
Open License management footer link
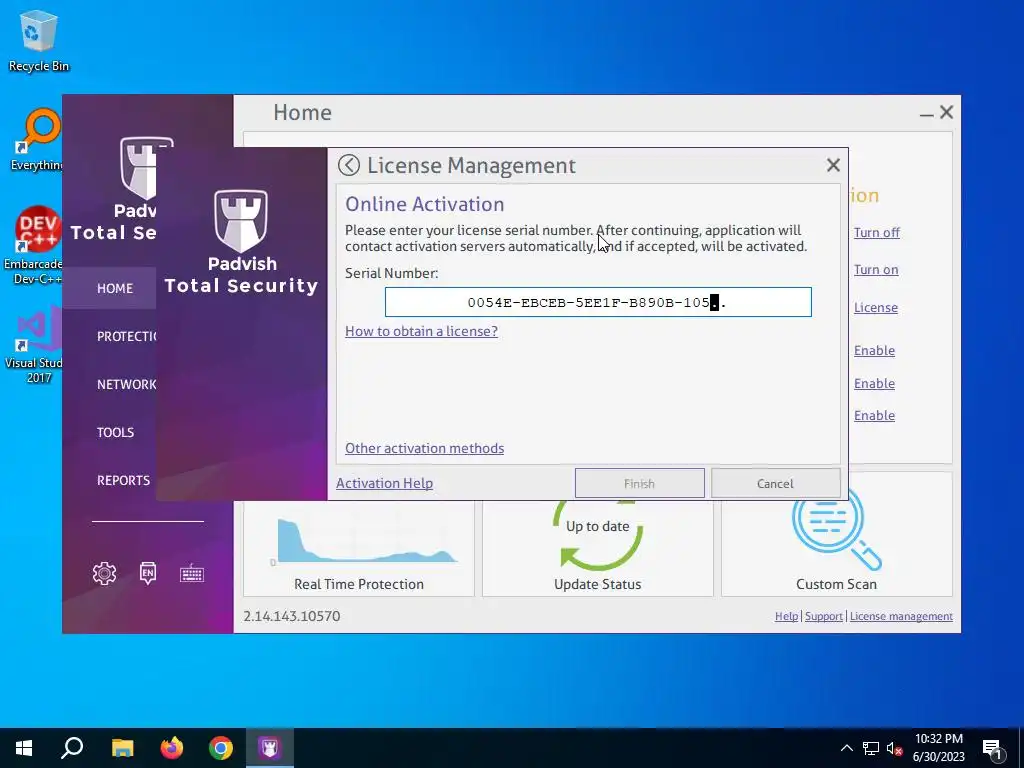pos(901,616)
